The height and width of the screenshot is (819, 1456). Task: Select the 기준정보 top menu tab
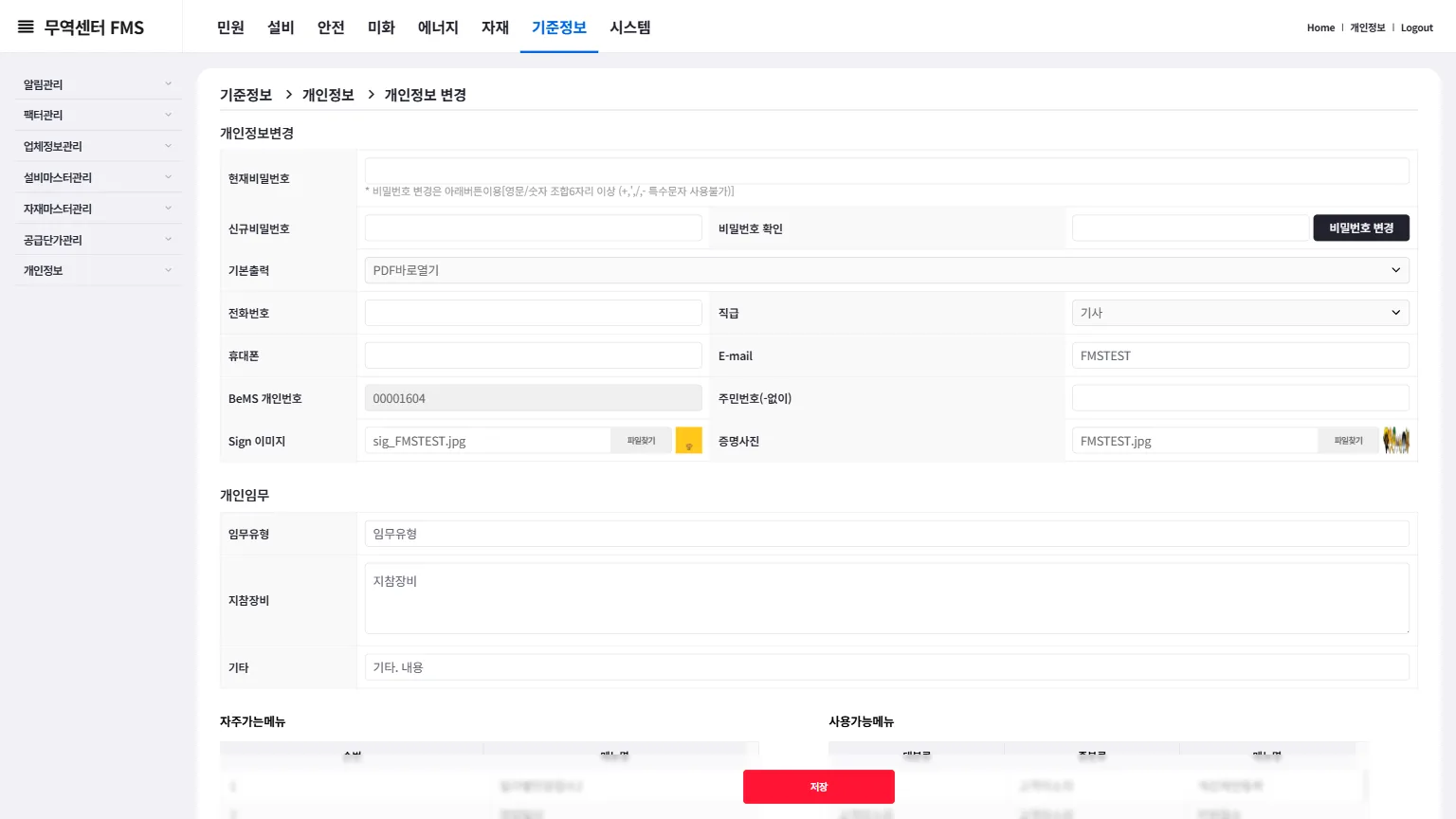(559, 27)
